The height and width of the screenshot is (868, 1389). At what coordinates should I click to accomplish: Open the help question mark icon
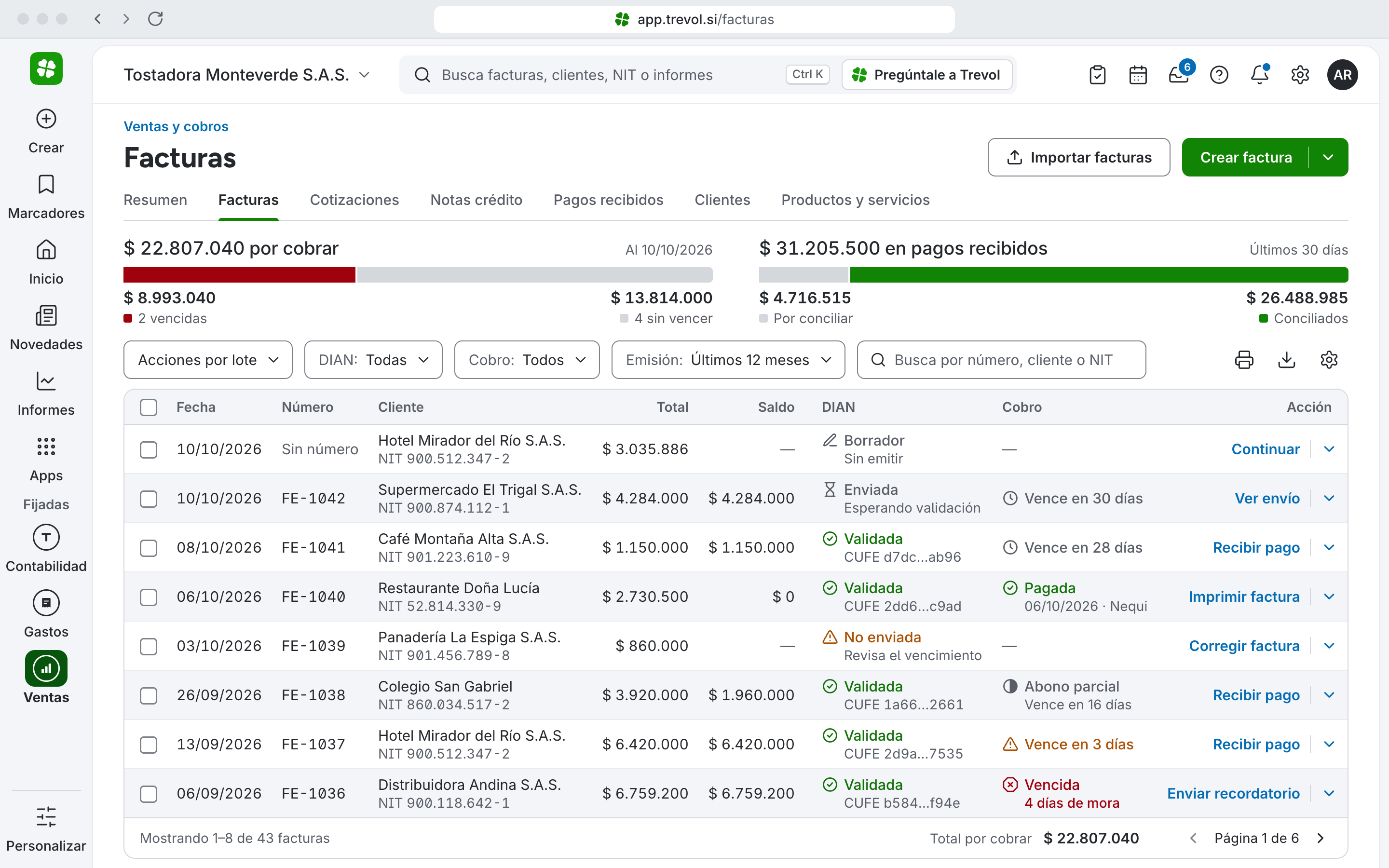tap(1219, 75)
